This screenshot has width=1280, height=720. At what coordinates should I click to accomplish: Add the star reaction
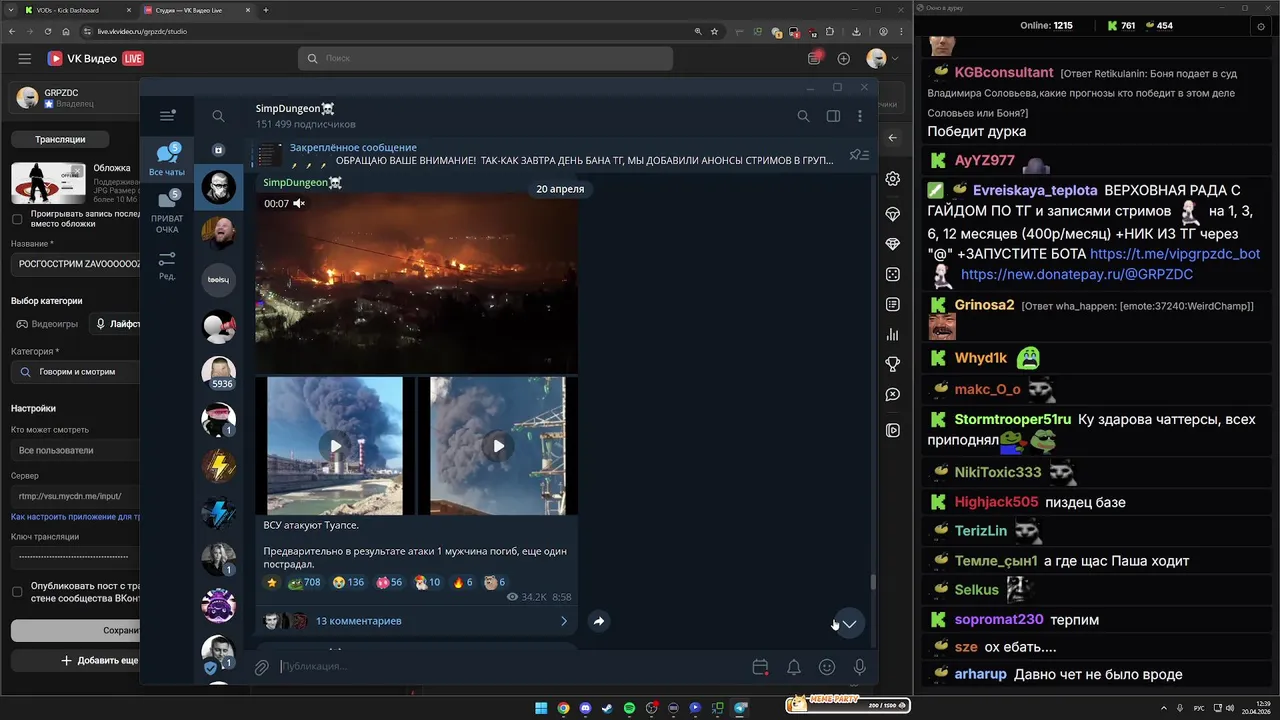coord(272,582)
